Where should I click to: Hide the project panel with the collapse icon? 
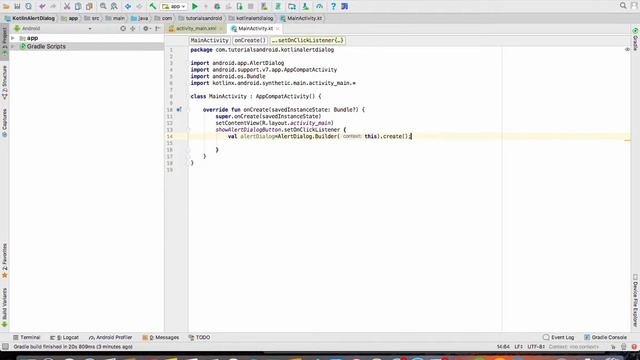tap(158, 29)
